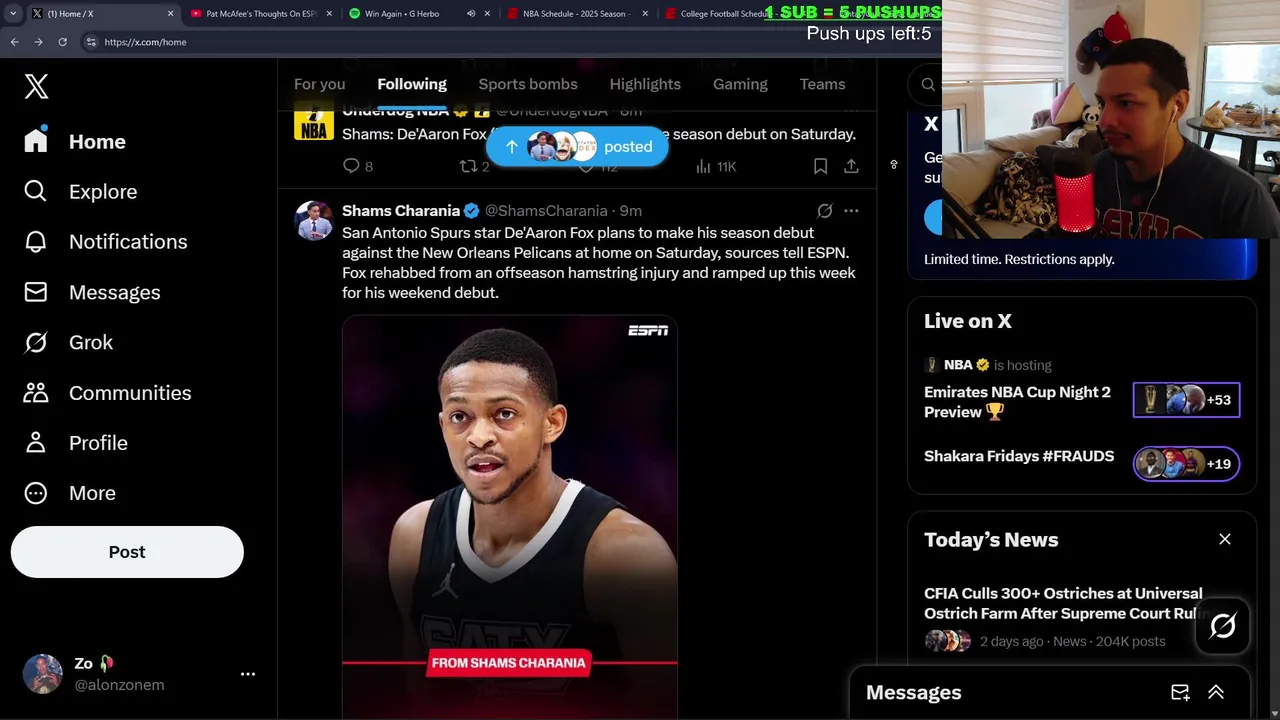
Task: Click the site info icon in address bar
Action: click(x=91, y=42)
